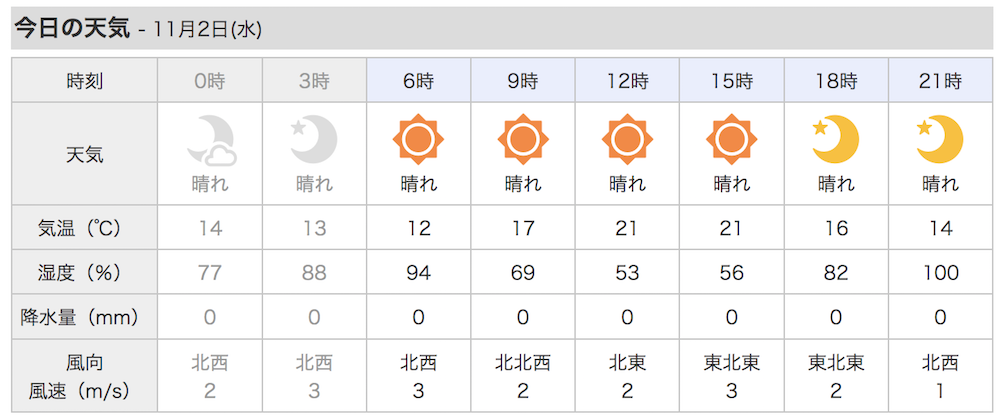Viewport: 1000px width, 420px height.
Task: Click the grey moon-with-star icon at 3時
Action: pyautogui.click(x=314, y=140)
